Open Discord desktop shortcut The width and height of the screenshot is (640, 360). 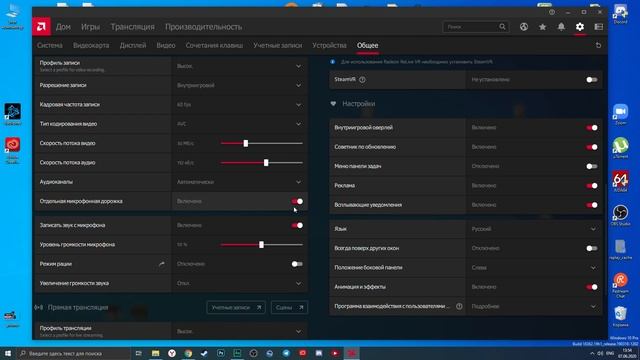coord(620,13)
